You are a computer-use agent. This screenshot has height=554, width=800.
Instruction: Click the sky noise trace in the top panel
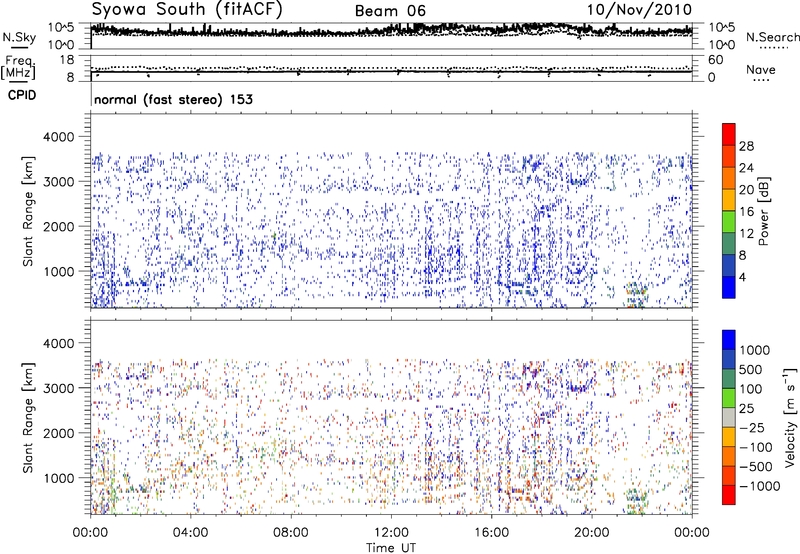[391, 30]
